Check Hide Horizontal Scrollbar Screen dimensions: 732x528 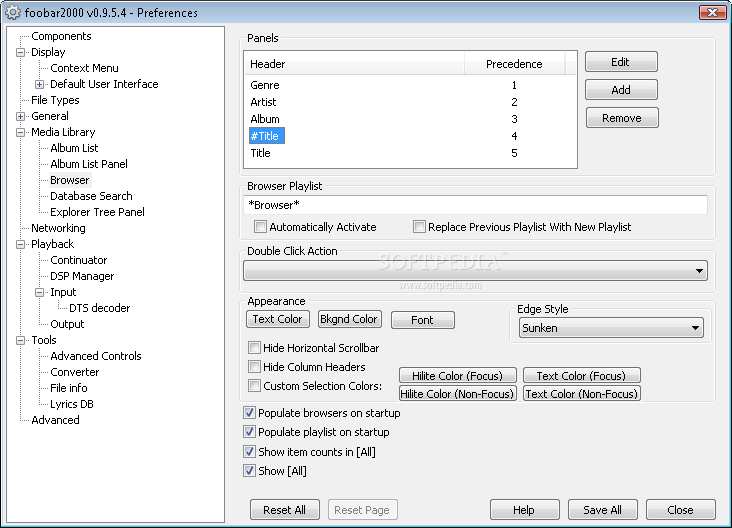pos(254,348)
